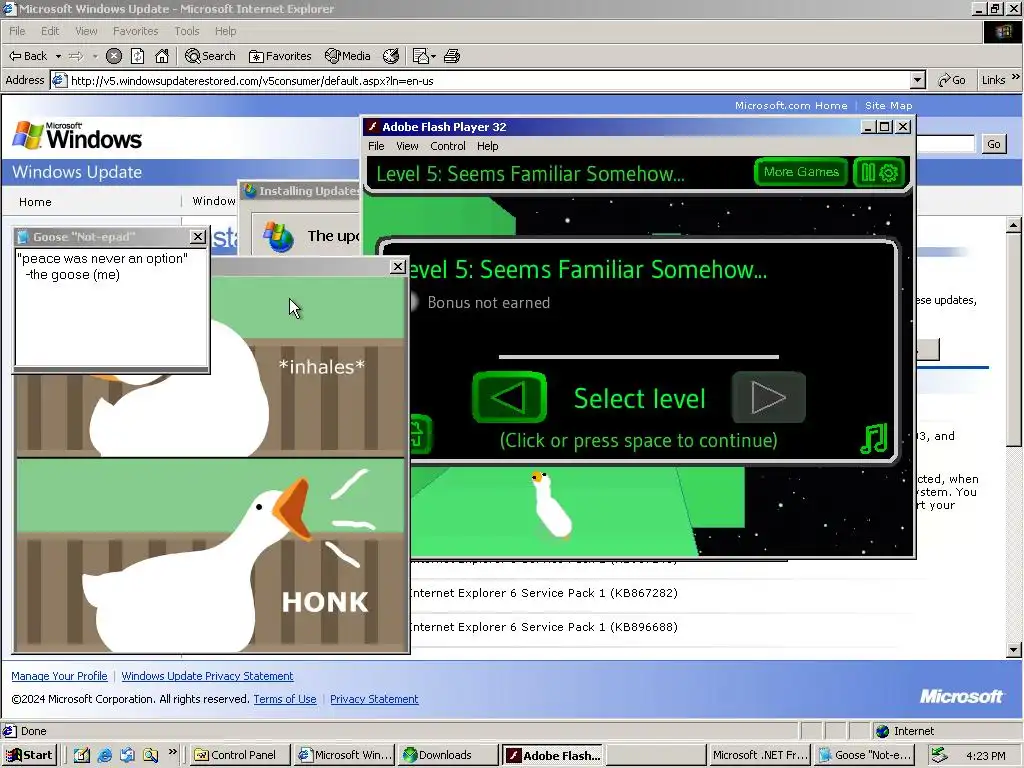Open the Back history dropdown arrow
1024x768 pixels.
coord(58,56)
